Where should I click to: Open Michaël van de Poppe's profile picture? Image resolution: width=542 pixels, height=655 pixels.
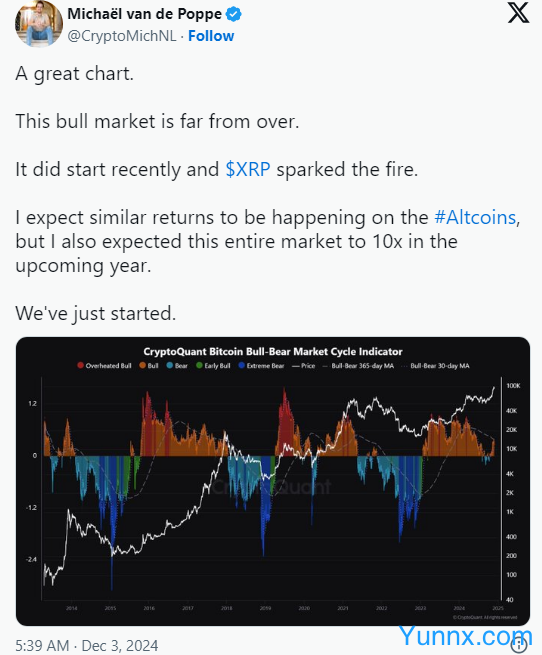pos(39,23)
